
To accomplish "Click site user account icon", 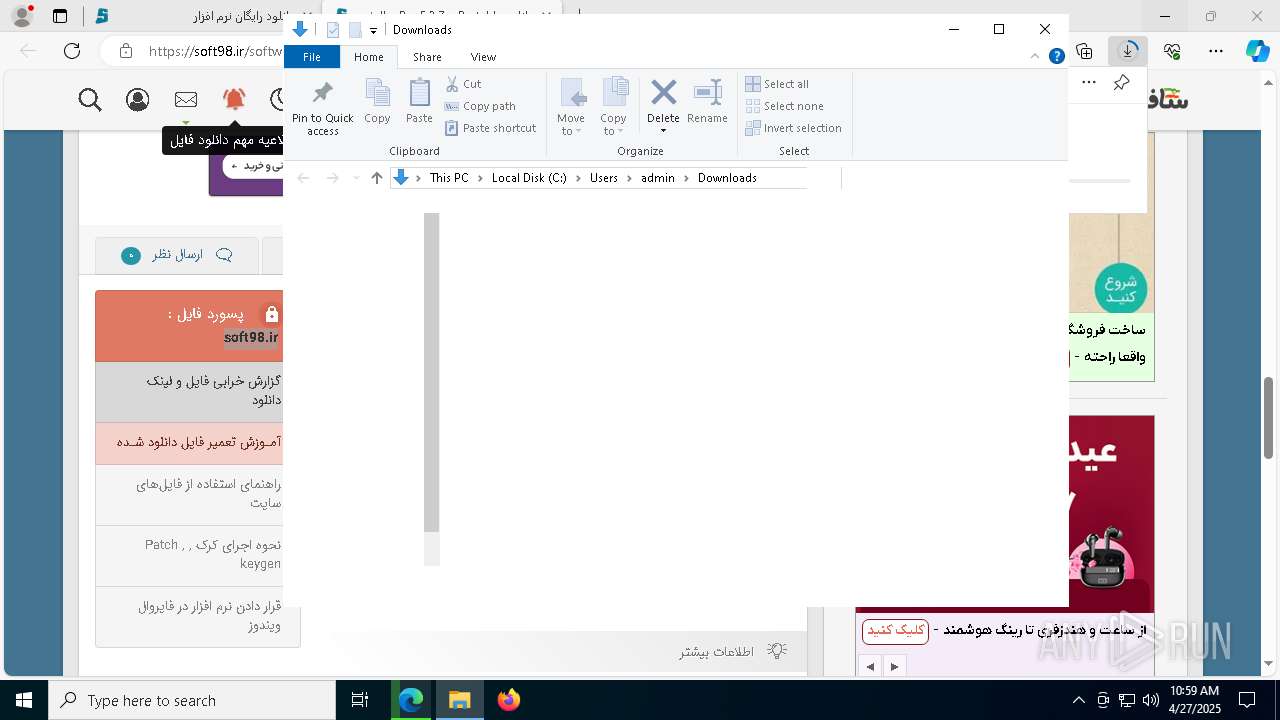I will click(138, 99).
